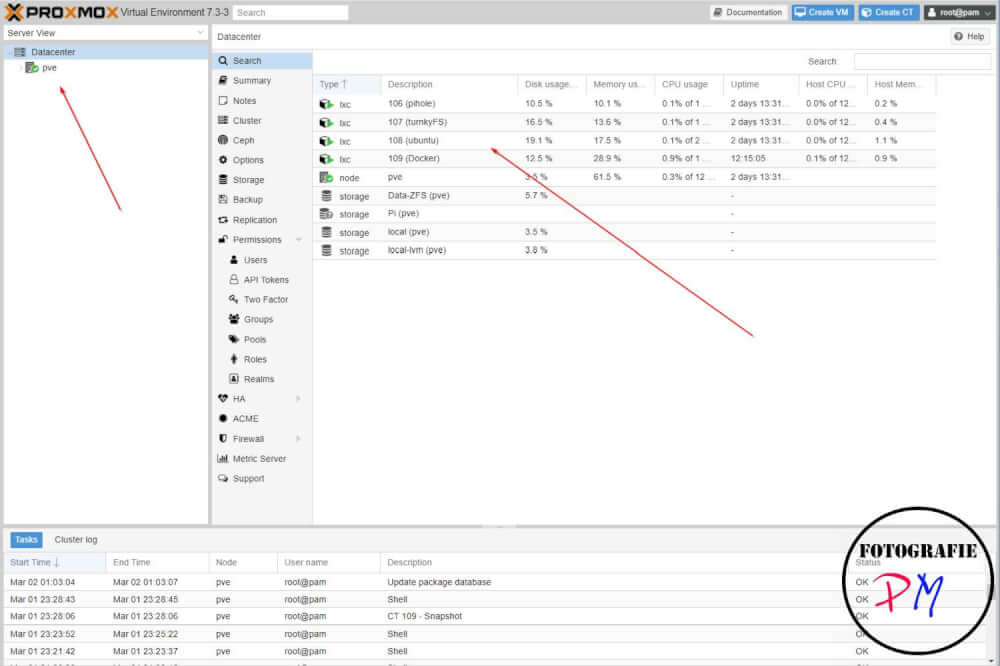Viewport: 1000px width, 666px height.
Task: Click the HA heartbeat icon
Action: [223, 399]
